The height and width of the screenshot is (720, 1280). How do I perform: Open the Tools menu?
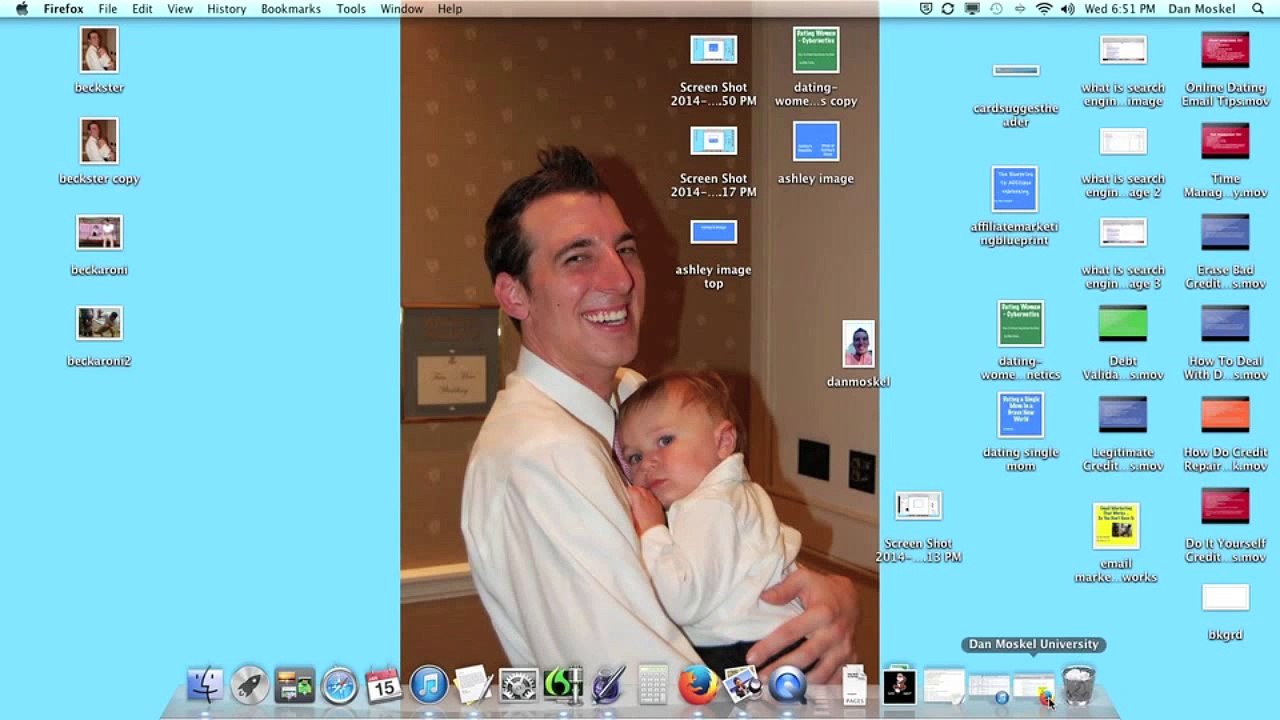(351, 9)
